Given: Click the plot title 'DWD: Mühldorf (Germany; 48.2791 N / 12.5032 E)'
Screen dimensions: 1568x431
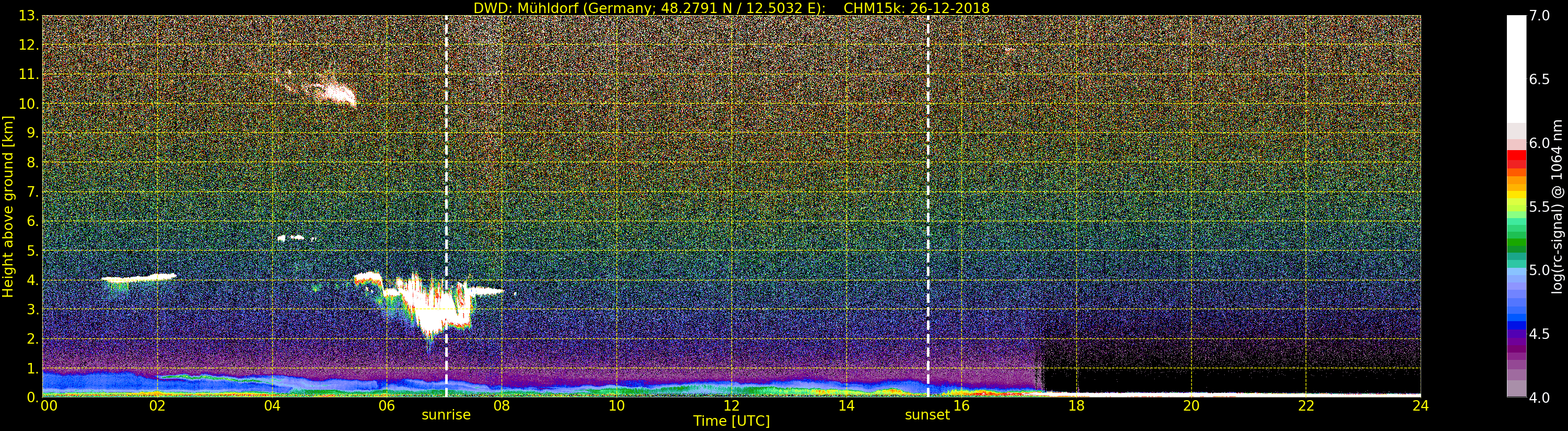Looking at the screenshot, I should pyautogui.click(x=649, y=8).
